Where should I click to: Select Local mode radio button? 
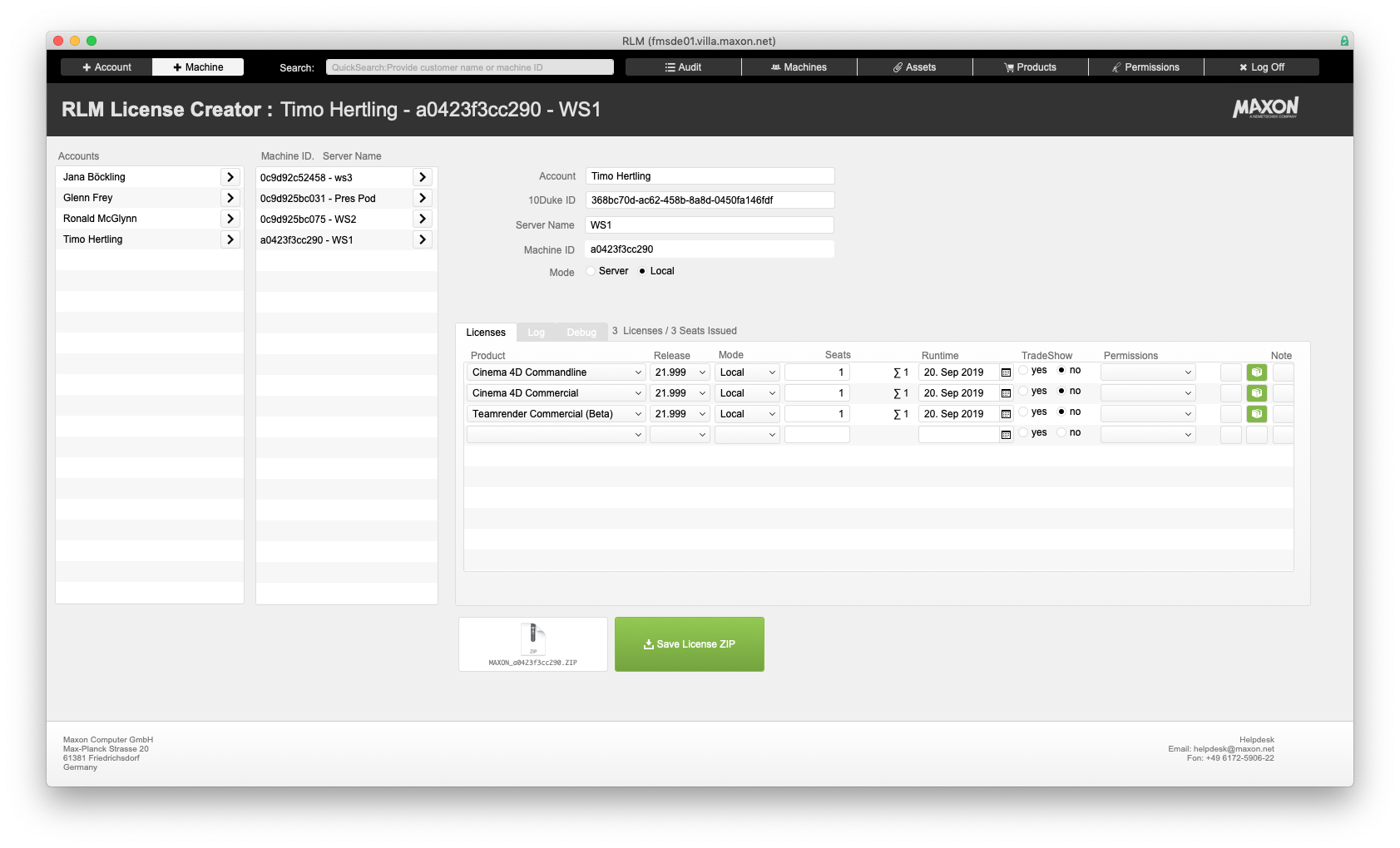(642, 271)
